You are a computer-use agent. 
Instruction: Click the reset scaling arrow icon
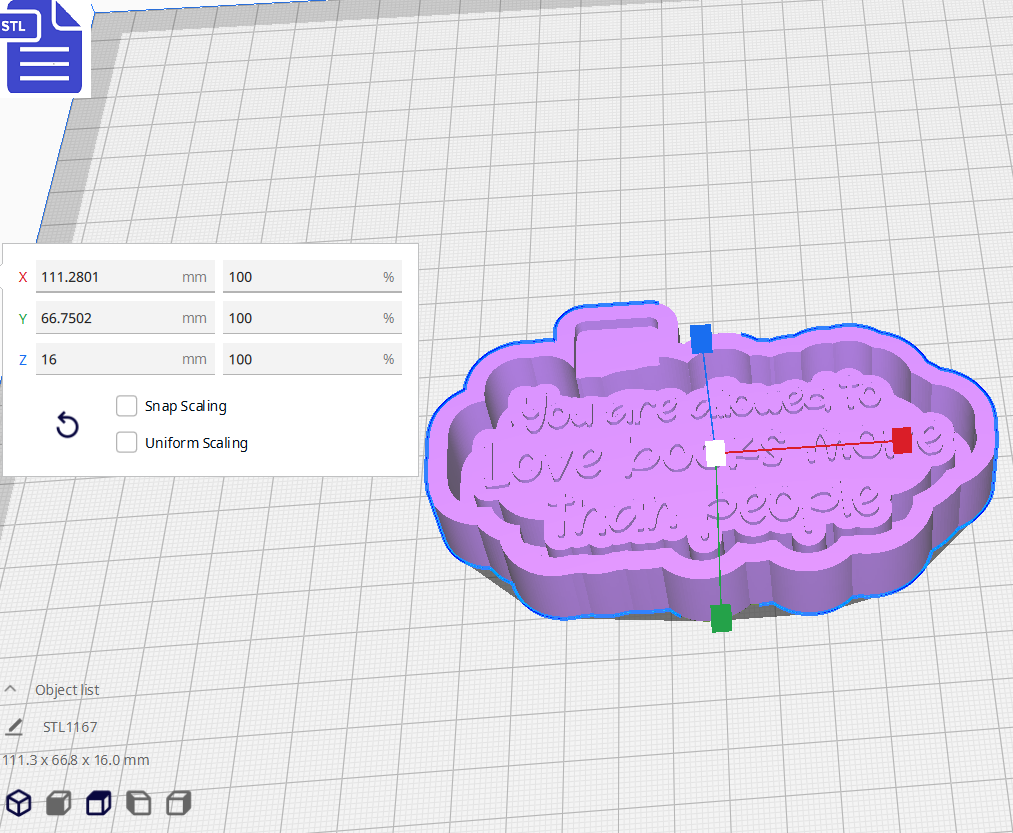pyautogui.click(x=67, y=425)
